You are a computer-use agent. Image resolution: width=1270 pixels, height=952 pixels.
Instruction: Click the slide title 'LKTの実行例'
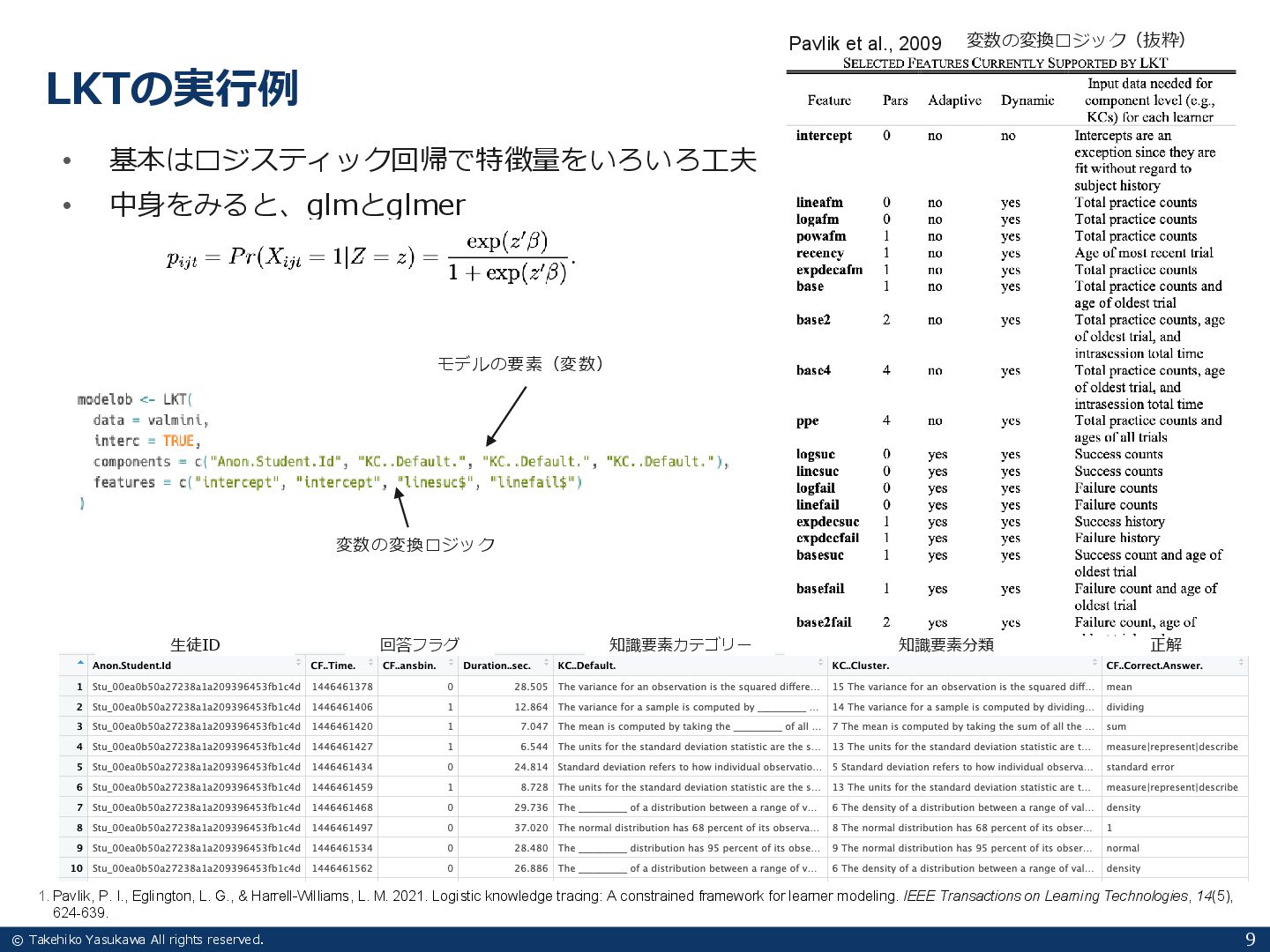pyautogui.click(x=173, y=88)
